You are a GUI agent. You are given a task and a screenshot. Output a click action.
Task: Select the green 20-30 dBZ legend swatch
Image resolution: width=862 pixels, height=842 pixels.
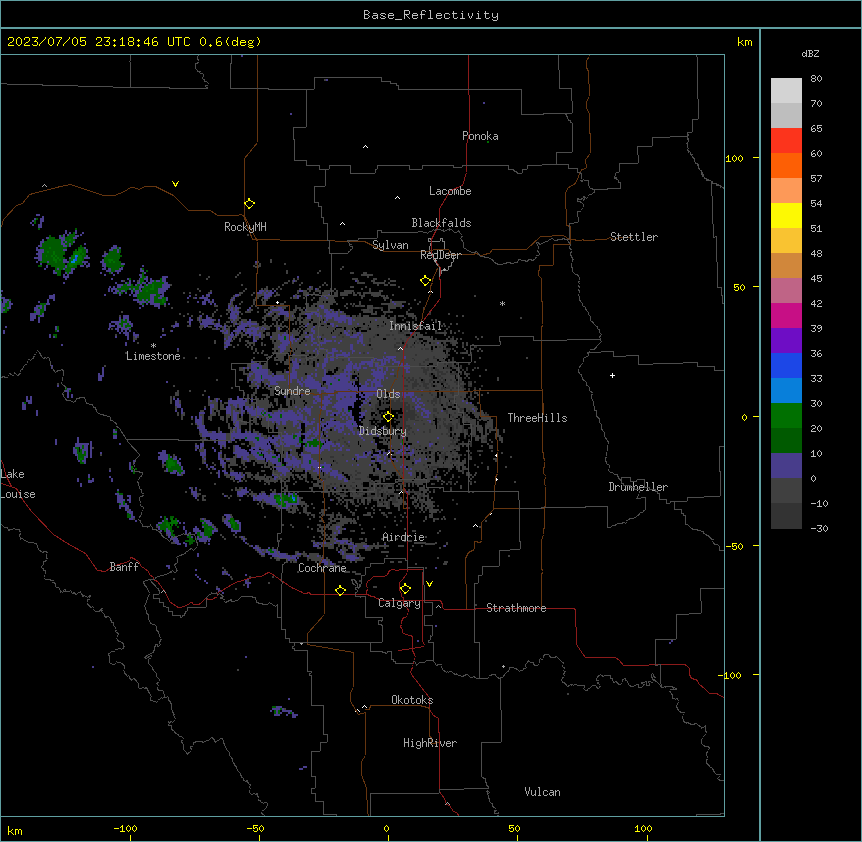pyautogui.click(x=786, y=416)
